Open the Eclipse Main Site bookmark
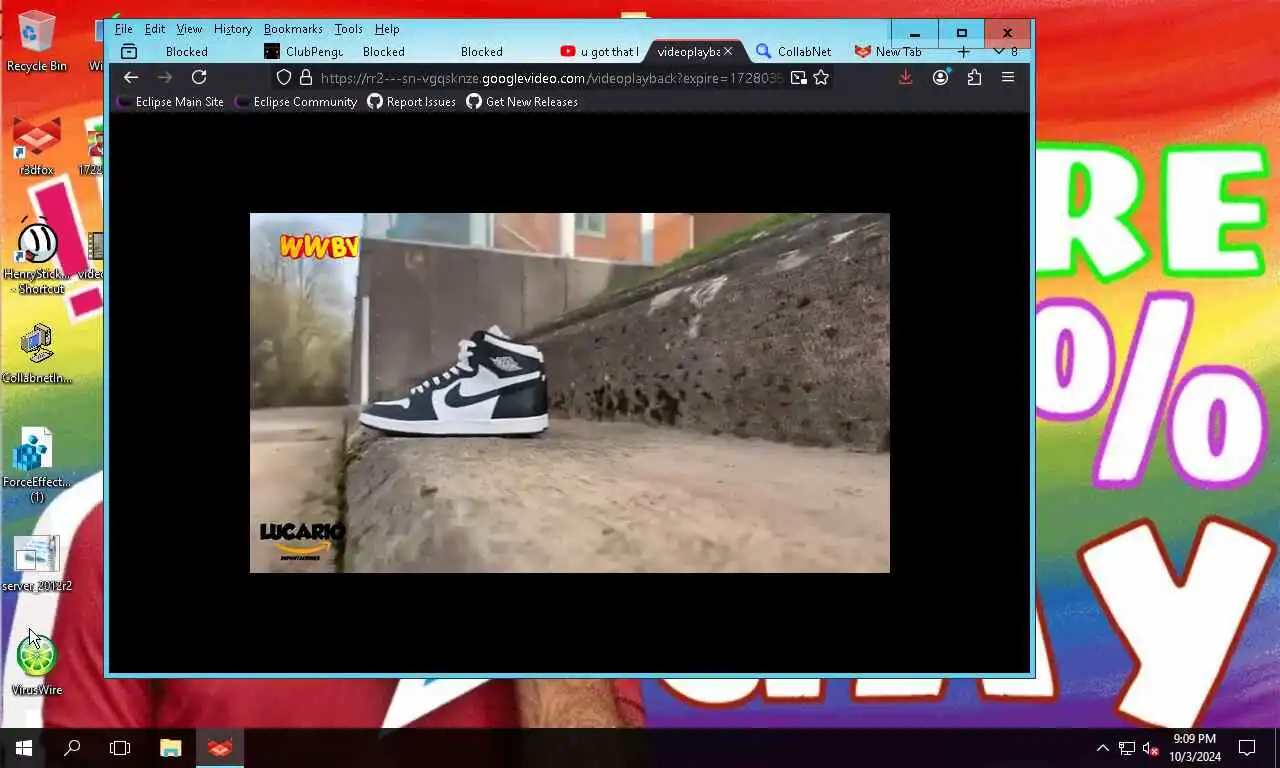Viewport: 1280px width, 768px height. pyautogui.click(x=170, y=102)
